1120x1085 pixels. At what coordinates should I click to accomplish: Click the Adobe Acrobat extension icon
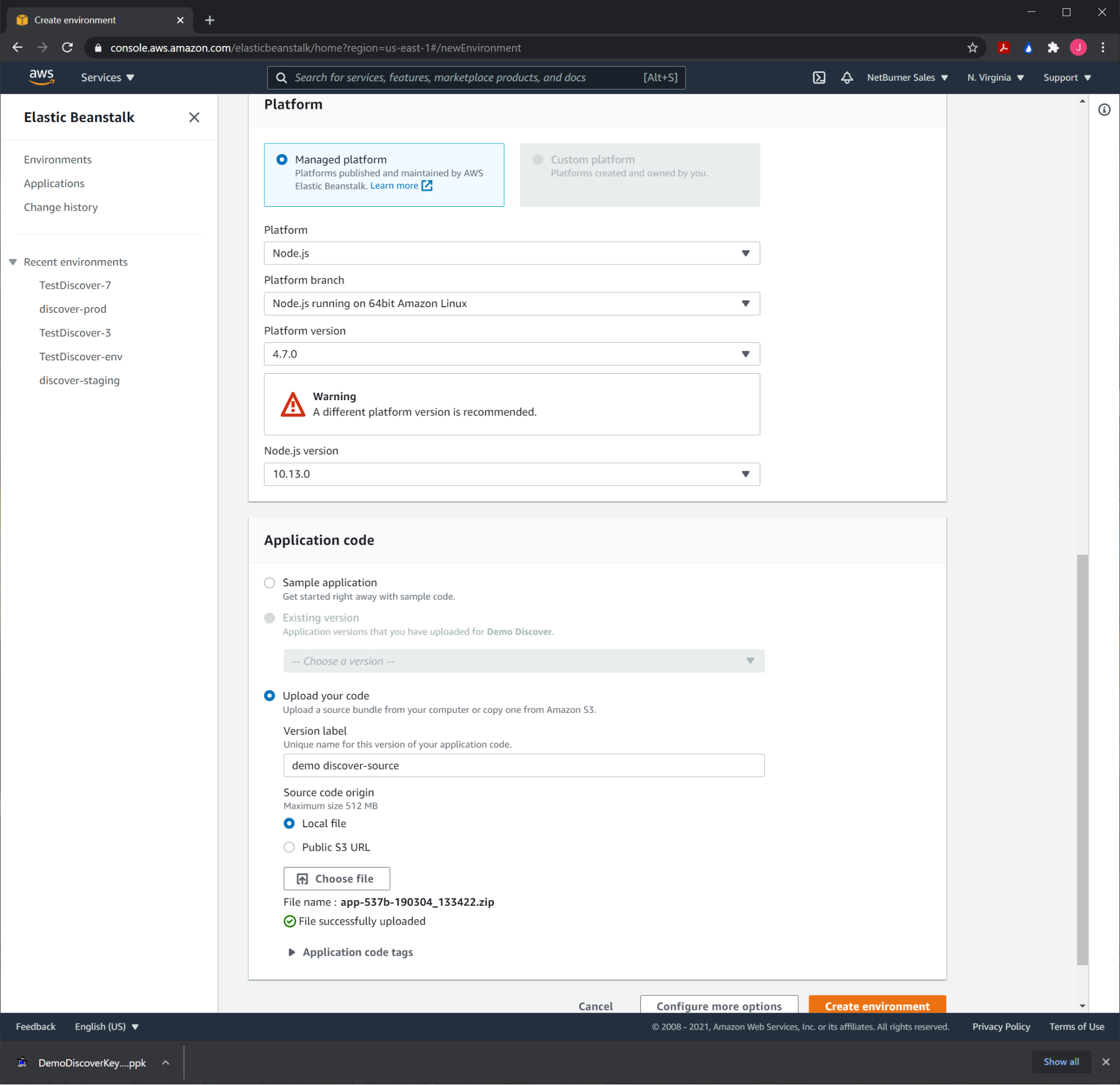(1003, 48)
